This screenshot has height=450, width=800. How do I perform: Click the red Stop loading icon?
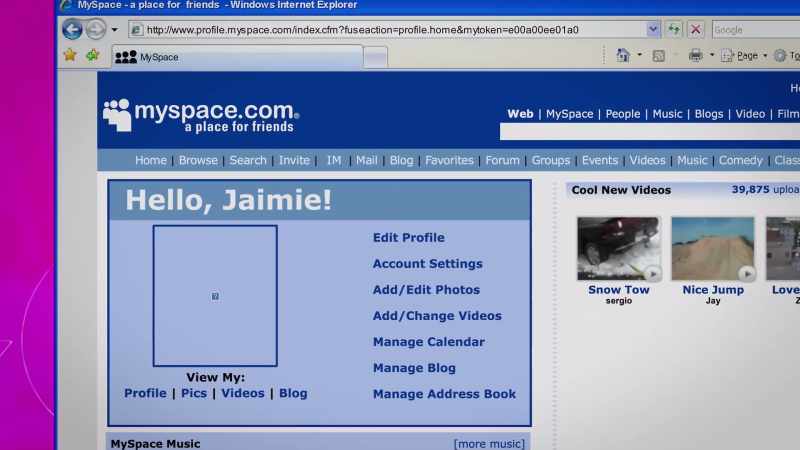(x=695, y=30)
